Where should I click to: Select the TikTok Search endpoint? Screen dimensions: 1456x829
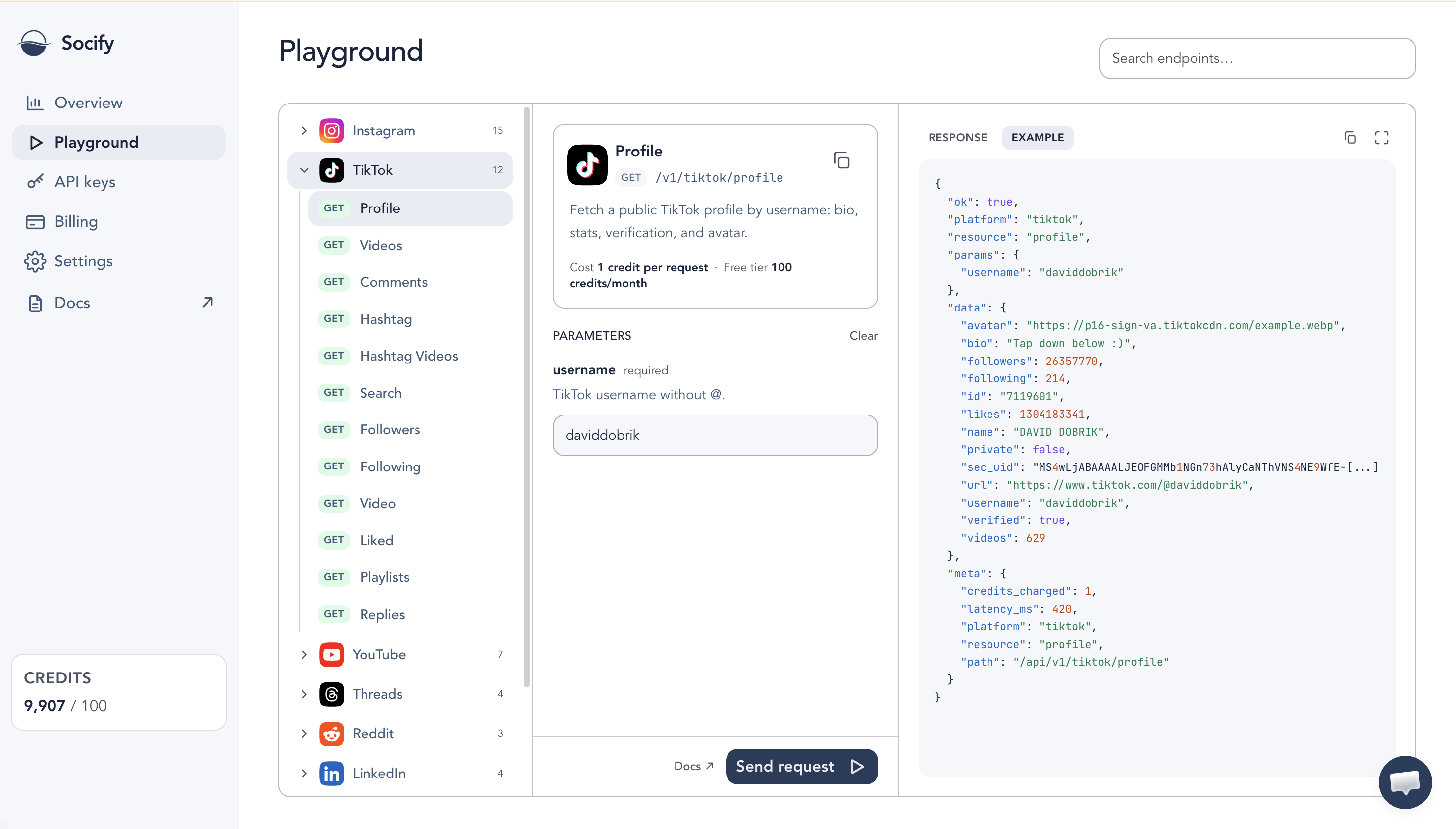410,393
